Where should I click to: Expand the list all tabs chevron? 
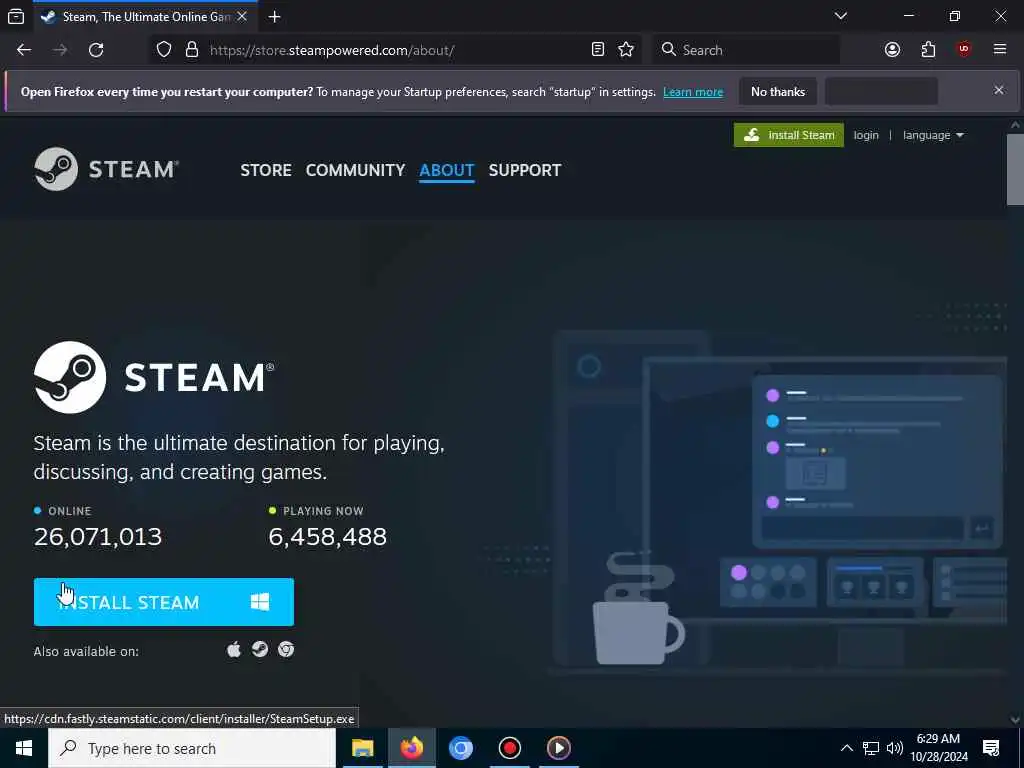841,16
